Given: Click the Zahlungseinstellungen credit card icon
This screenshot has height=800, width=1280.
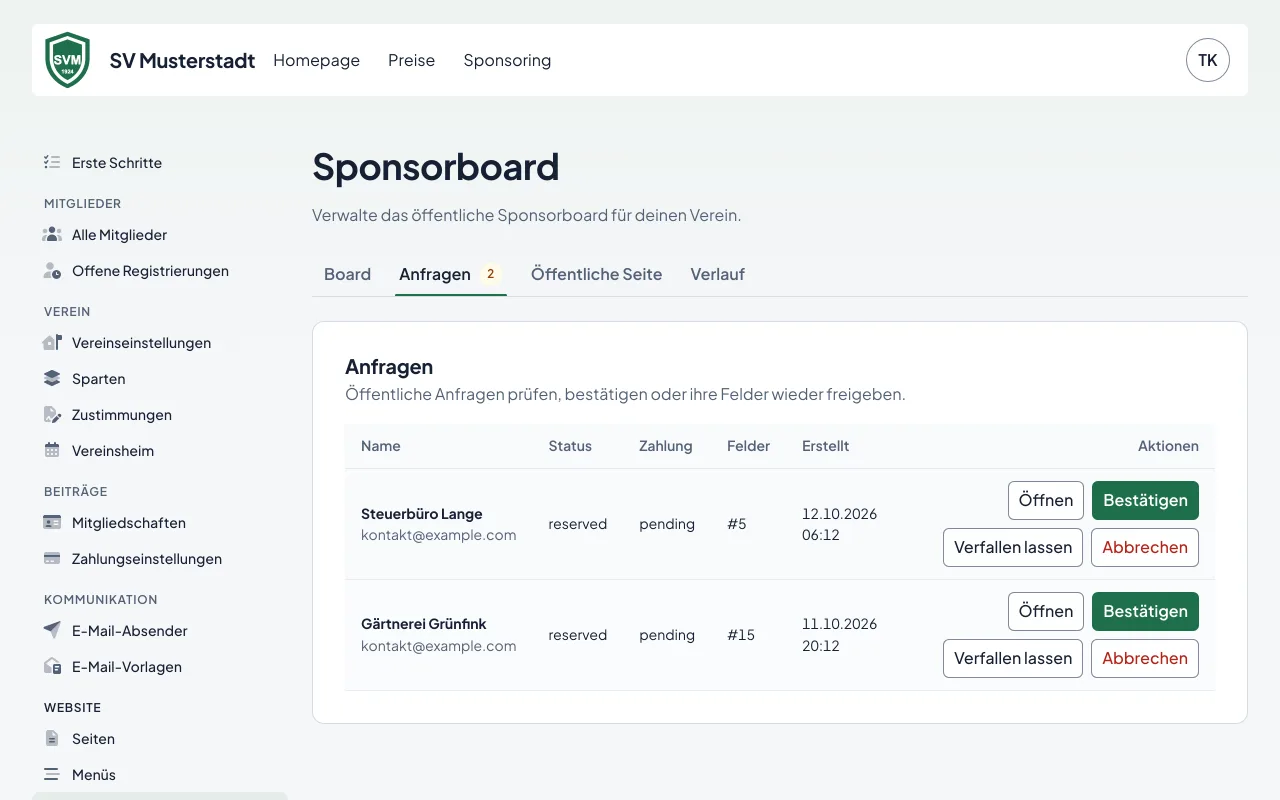Looking at the screenshot, I should (x=52, y=558).
